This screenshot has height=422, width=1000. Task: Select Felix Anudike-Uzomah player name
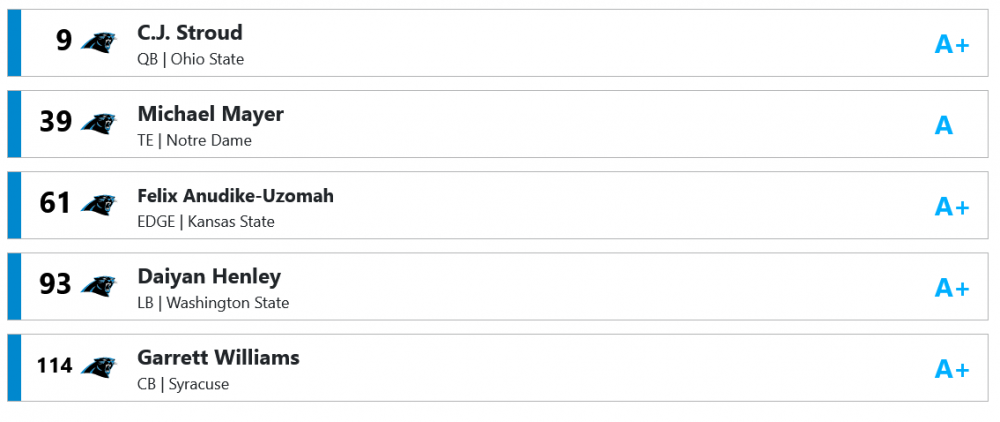235,196
